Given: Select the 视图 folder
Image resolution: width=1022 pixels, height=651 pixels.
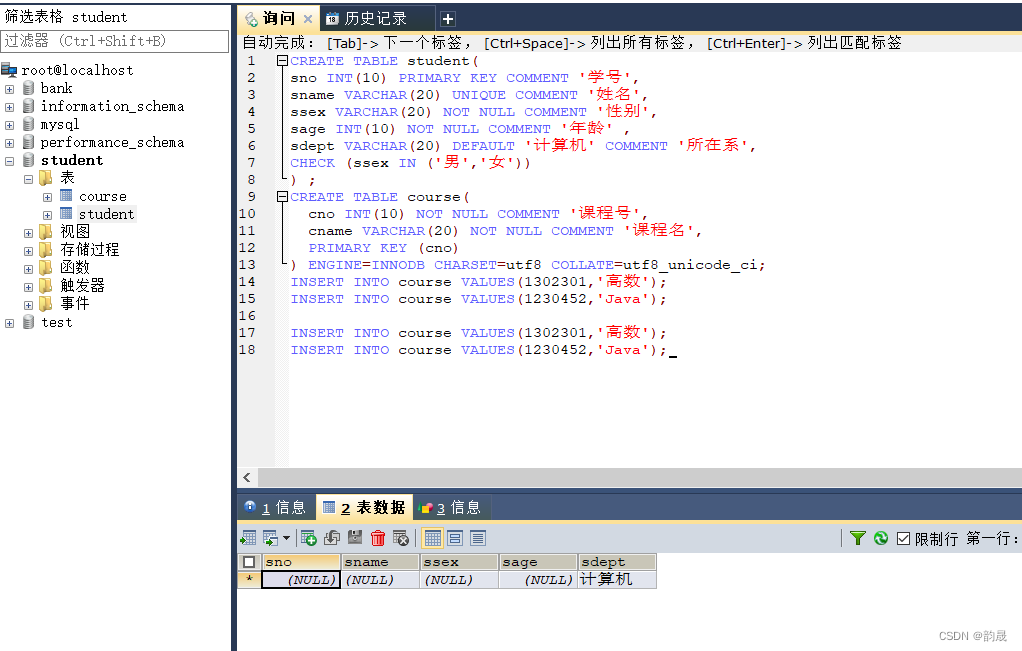Looking at the screenshot, I should coord(75,232).
